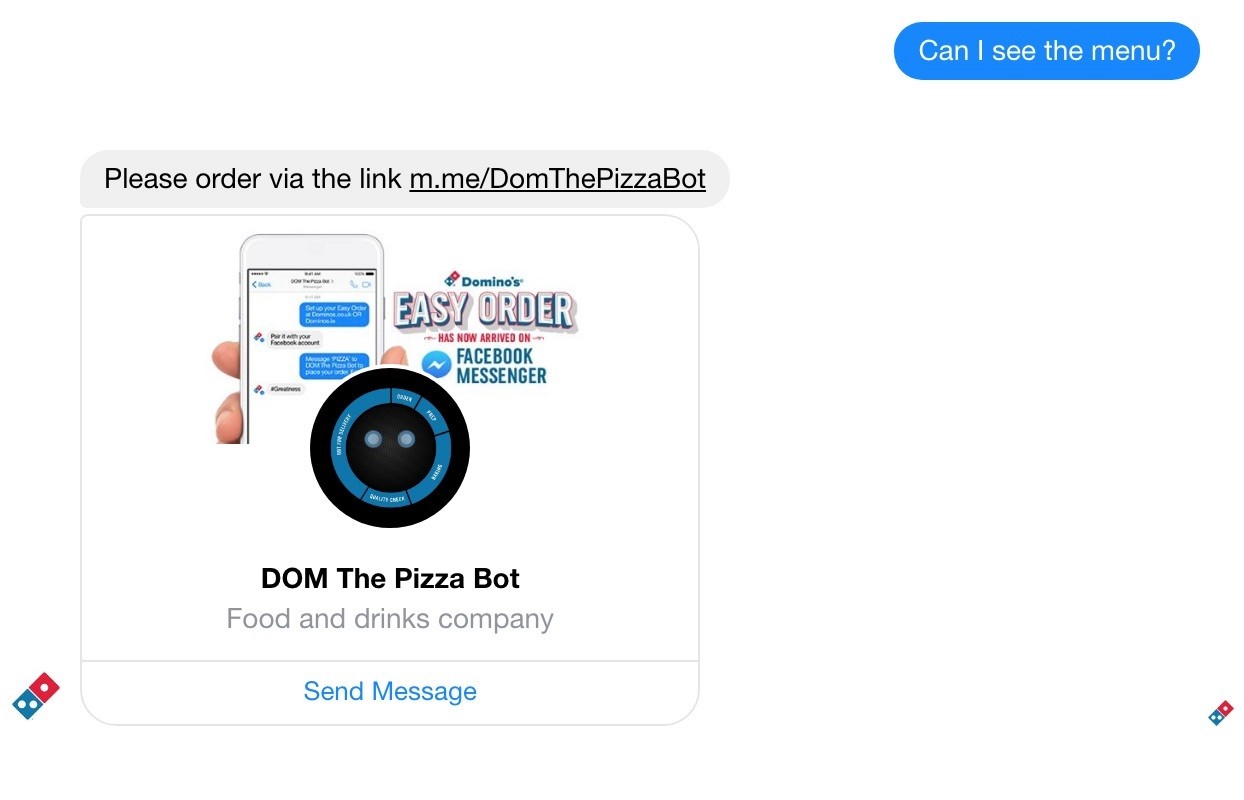Click the EASY ORDER headline graphic
The height and width of the screenshot is (800, 1244).
pyautogui.click(x=485, y=311)
